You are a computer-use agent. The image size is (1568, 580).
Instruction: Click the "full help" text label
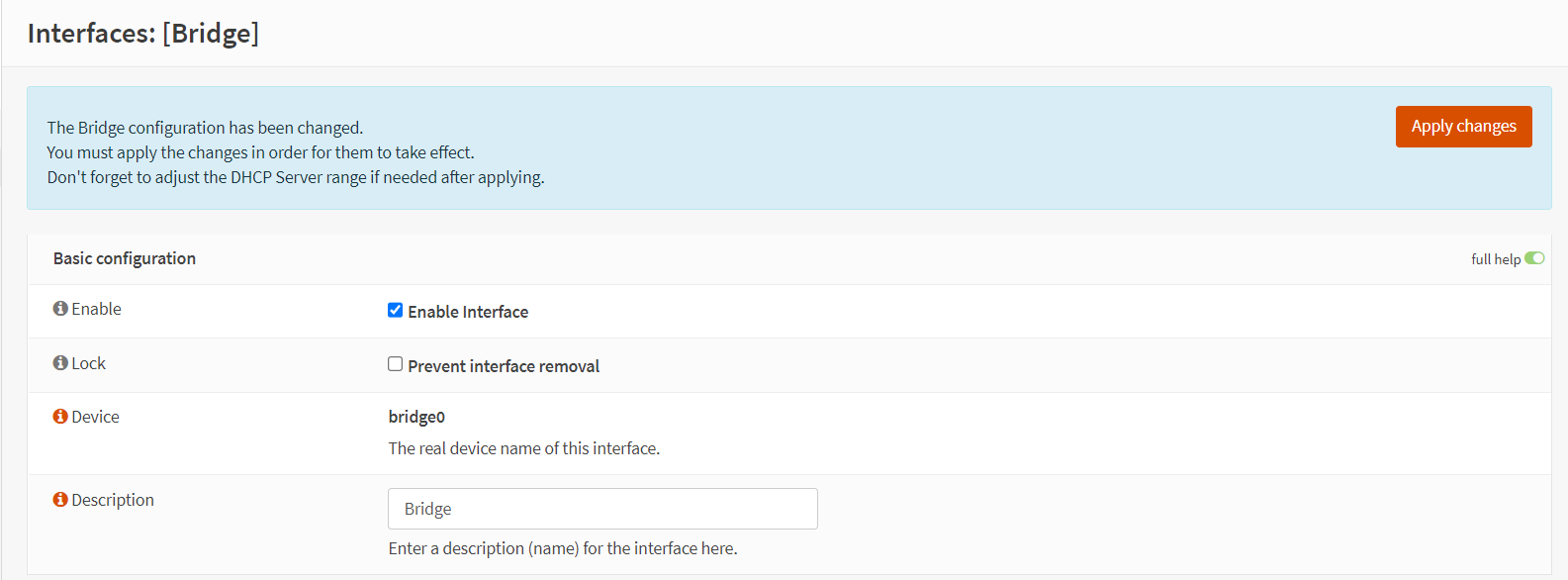[1495, 259]
